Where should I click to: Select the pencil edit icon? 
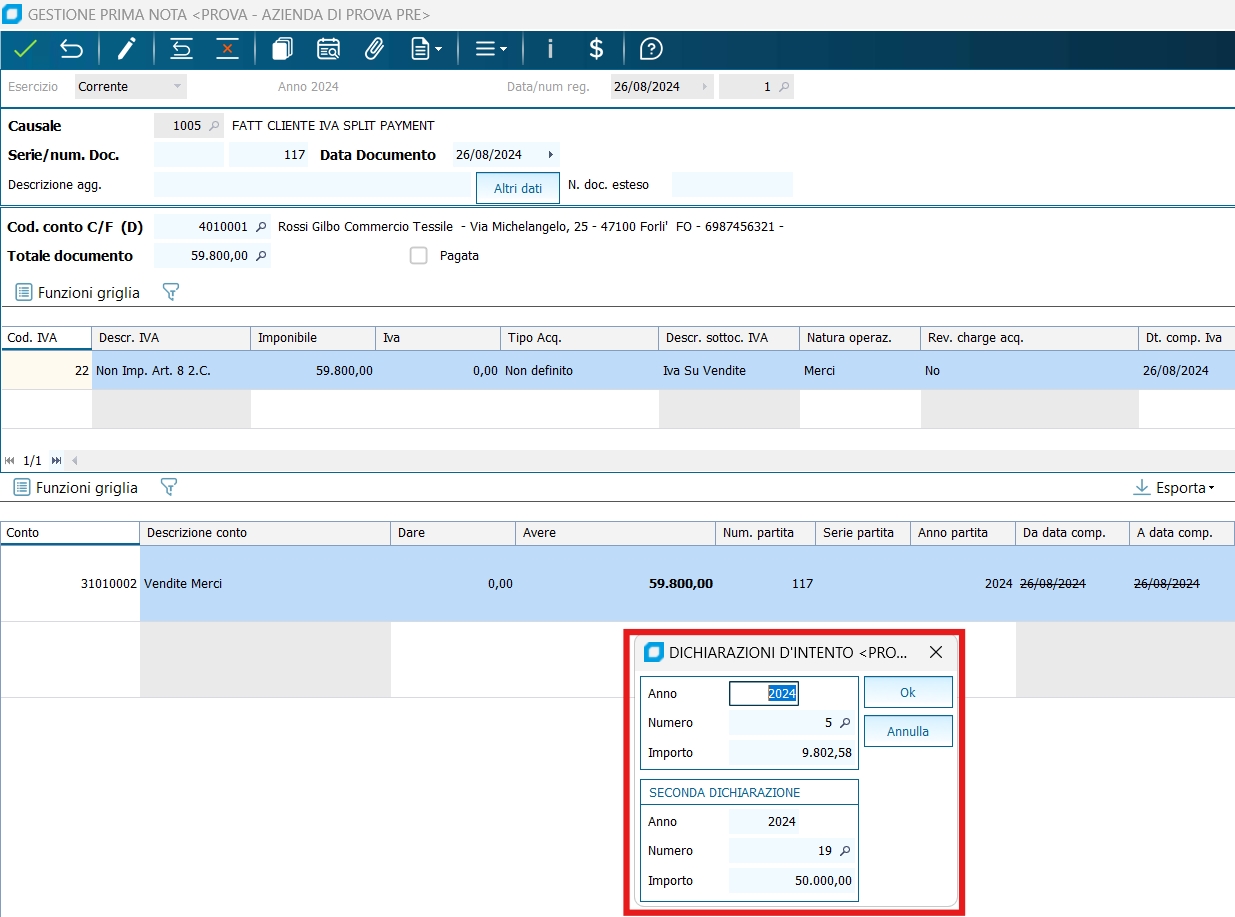(126, 49)
